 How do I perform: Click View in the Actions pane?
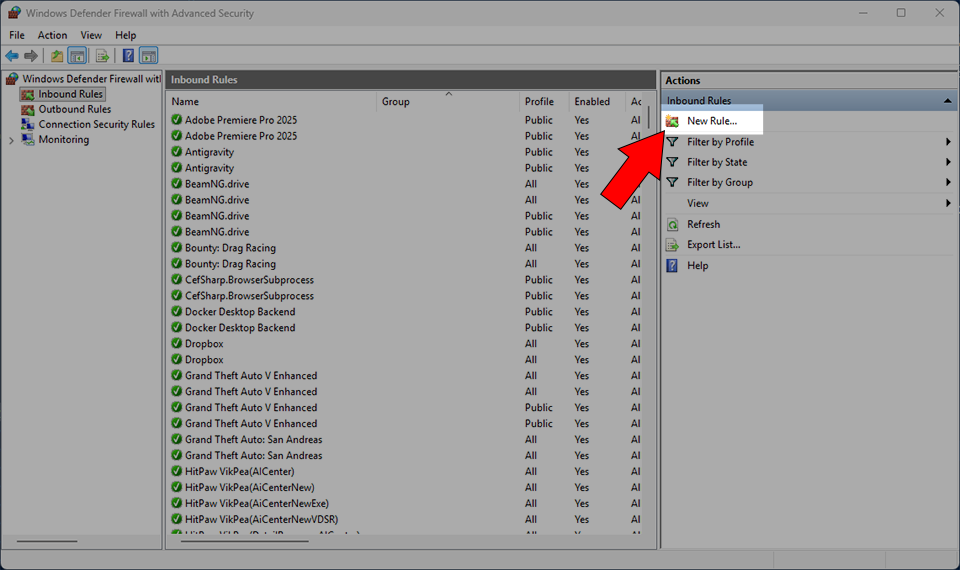tap(697, 203)
